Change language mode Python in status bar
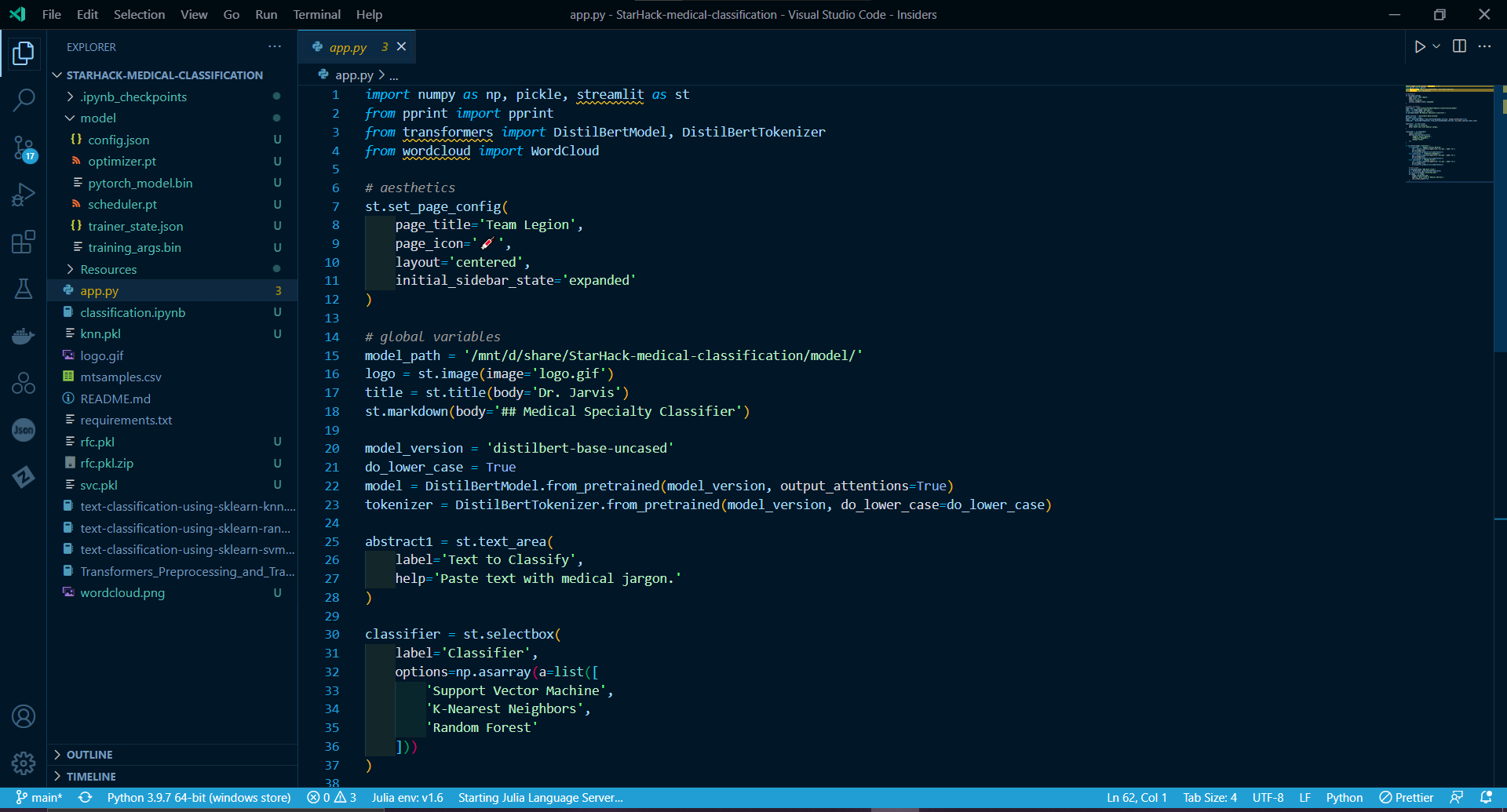The height and width of the screenshot is (812, 1507). pos(1344,797)
